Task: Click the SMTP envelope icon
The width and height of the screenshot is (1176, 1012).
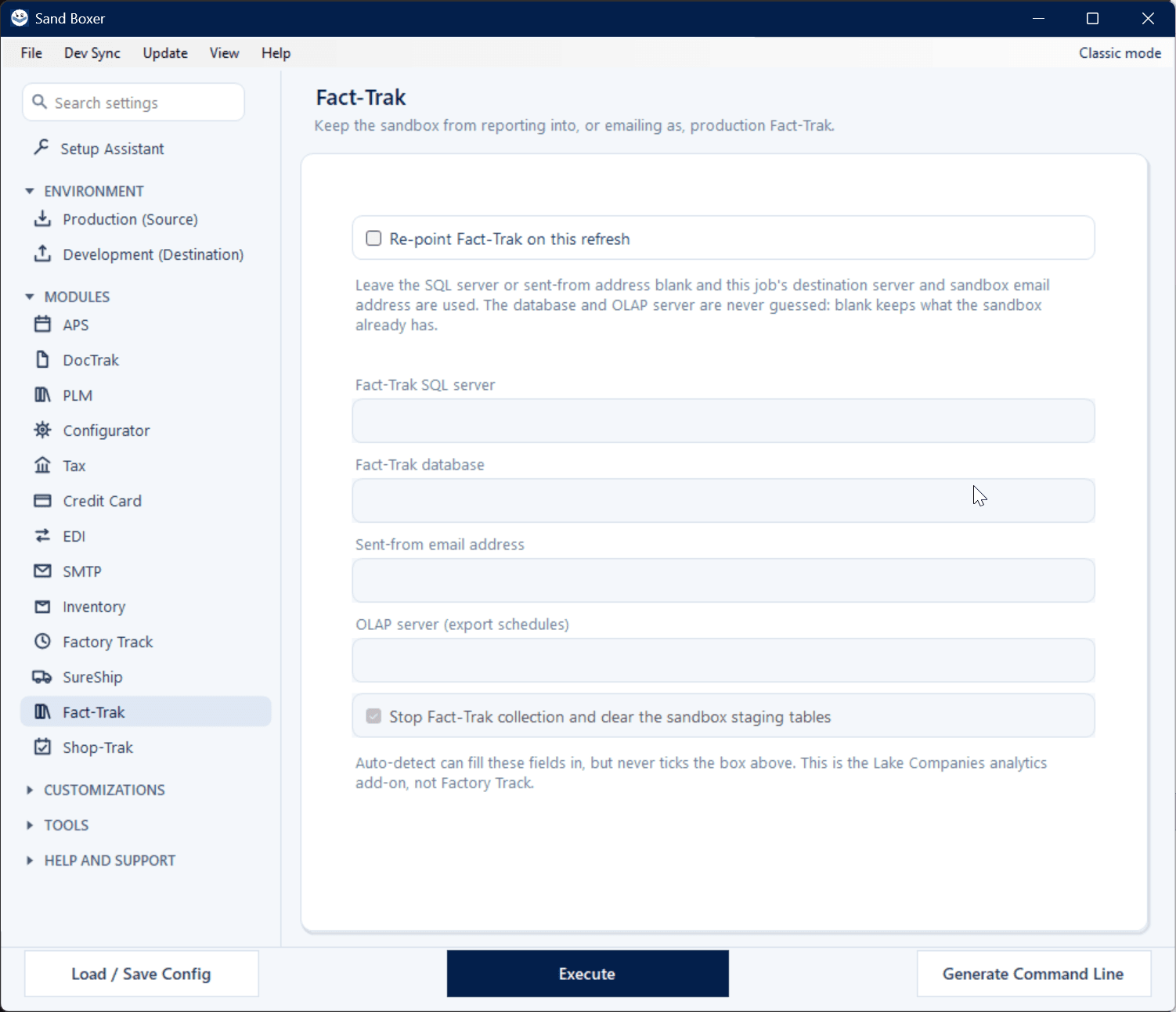Action: pyautogui.click(x=43, y=571)
